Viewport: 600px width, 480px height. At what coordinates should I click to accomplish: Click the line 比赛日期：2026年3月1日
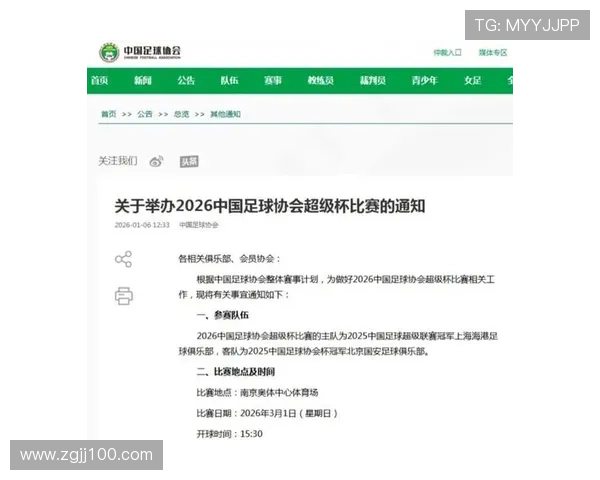click(267, 413)
